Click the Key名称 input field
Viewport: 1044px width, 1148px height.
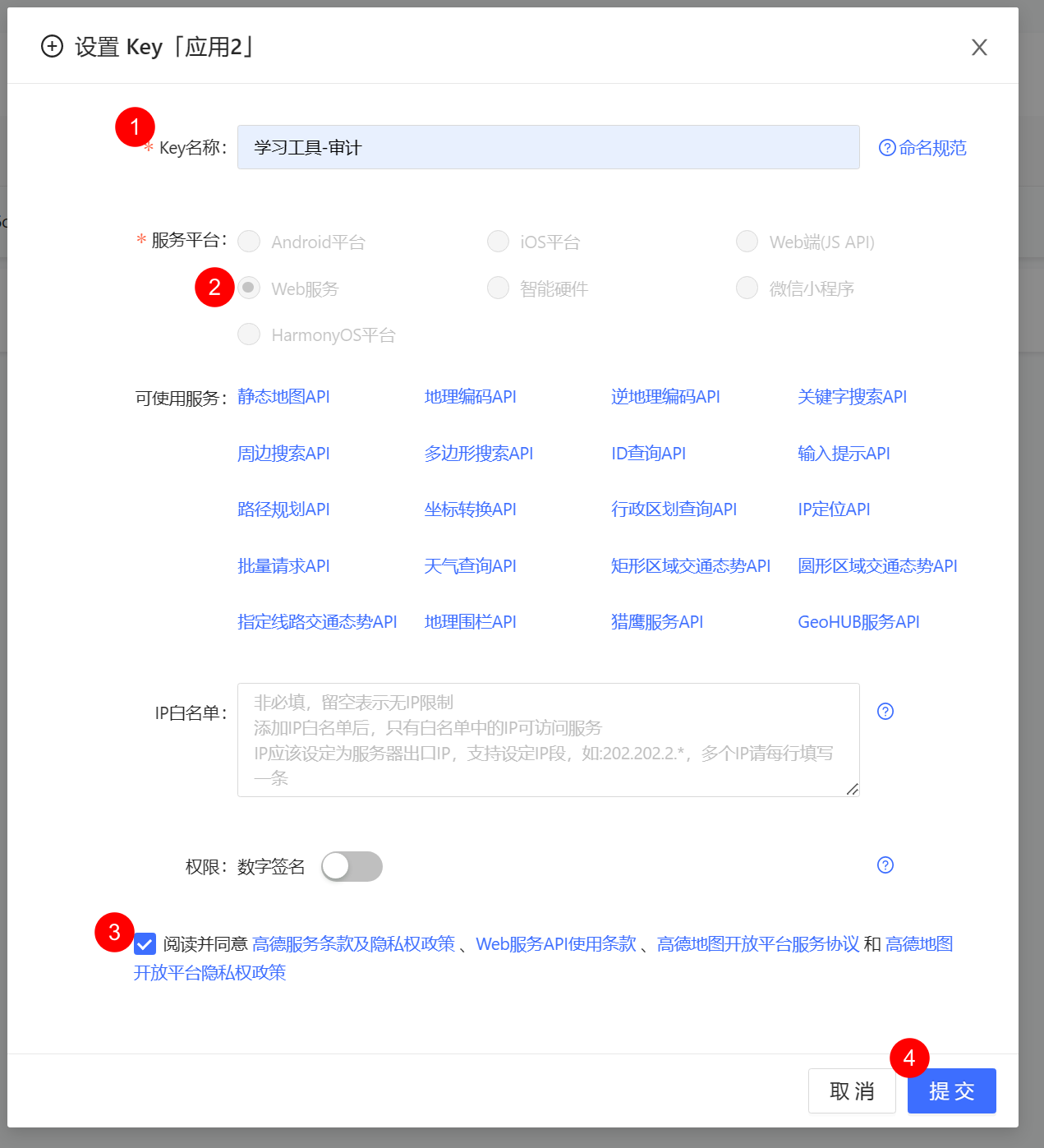coord(548,147)
